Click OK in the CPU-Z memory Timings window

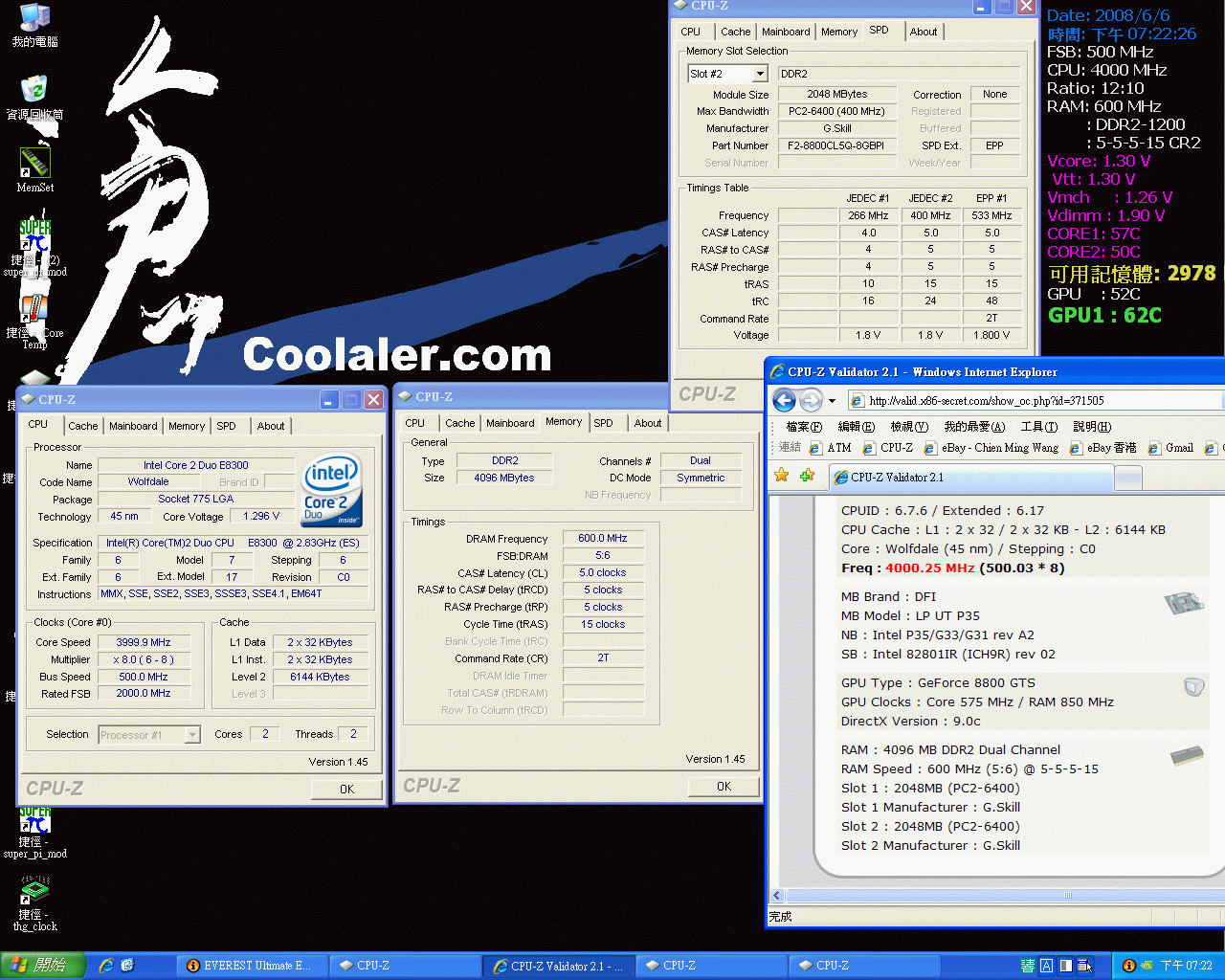(724, 787)
